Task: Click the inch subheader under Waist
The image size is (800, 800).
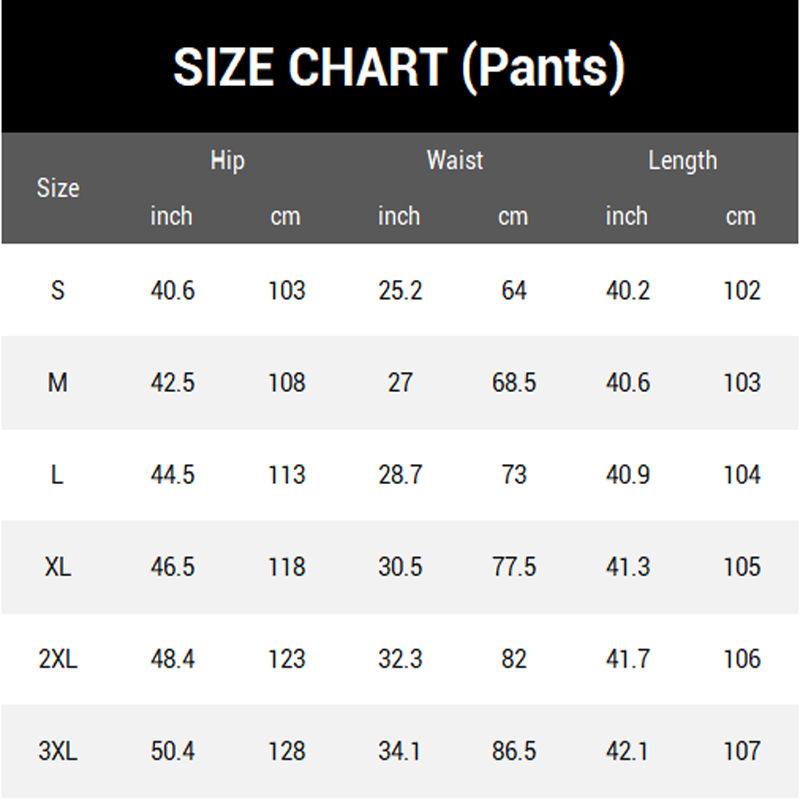Action: [399, 216]
